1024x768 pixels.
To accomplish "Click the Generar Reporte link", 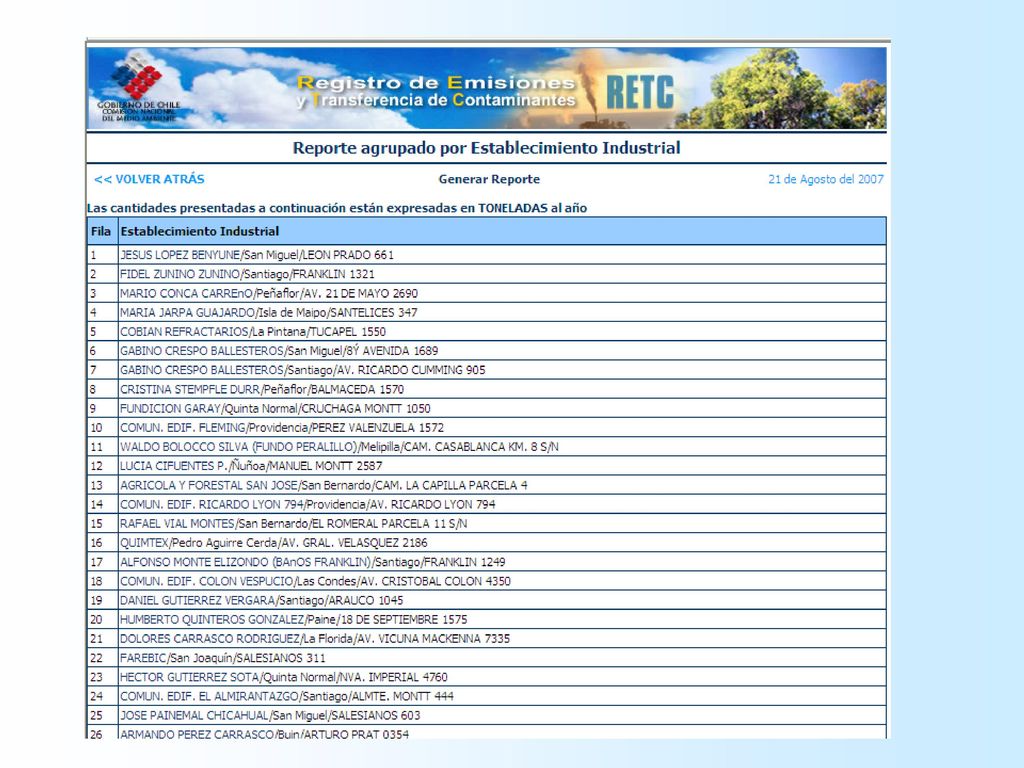I will [x=489, y=179].
